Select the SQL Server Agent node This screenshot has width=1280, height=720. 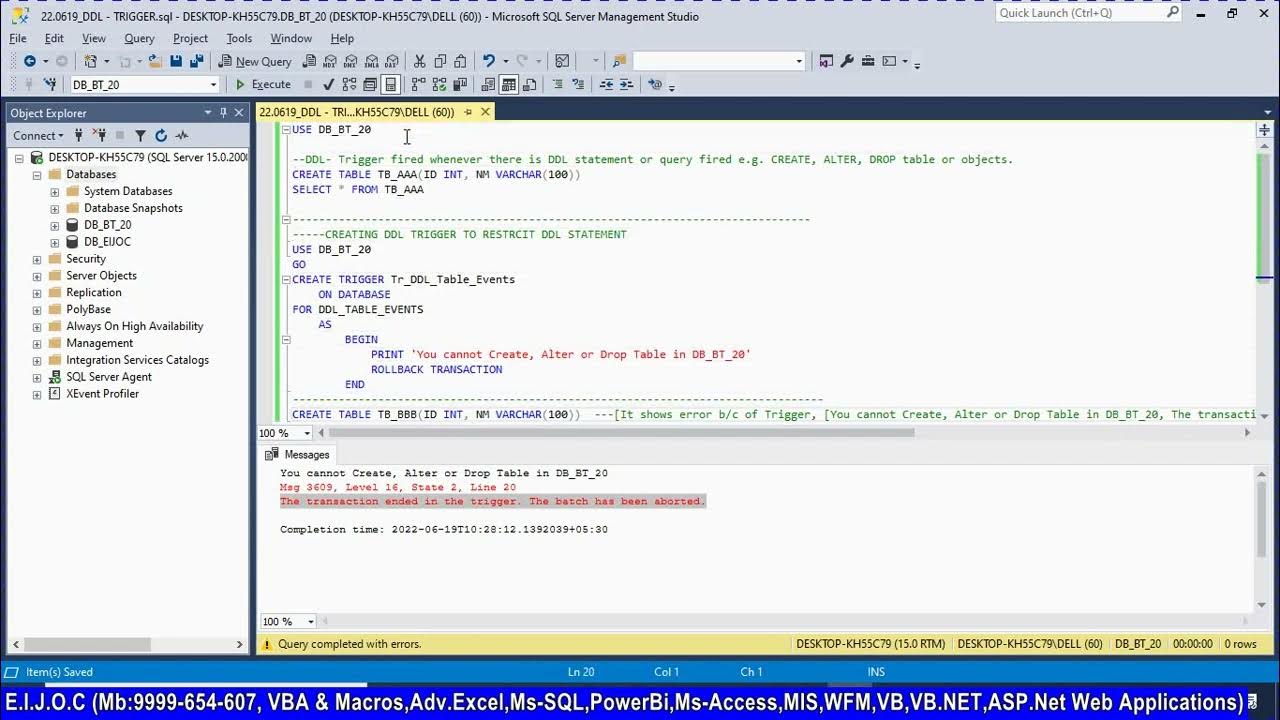pyautogui.click(x=109, y=377)
